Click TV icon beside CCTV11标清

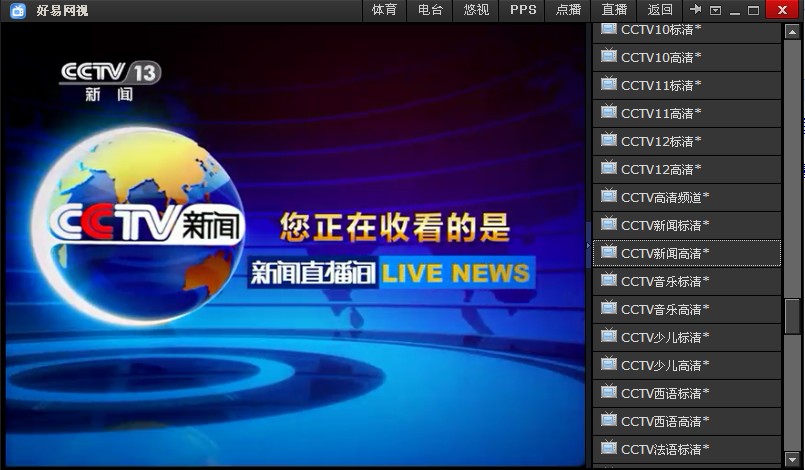point(608,83)
